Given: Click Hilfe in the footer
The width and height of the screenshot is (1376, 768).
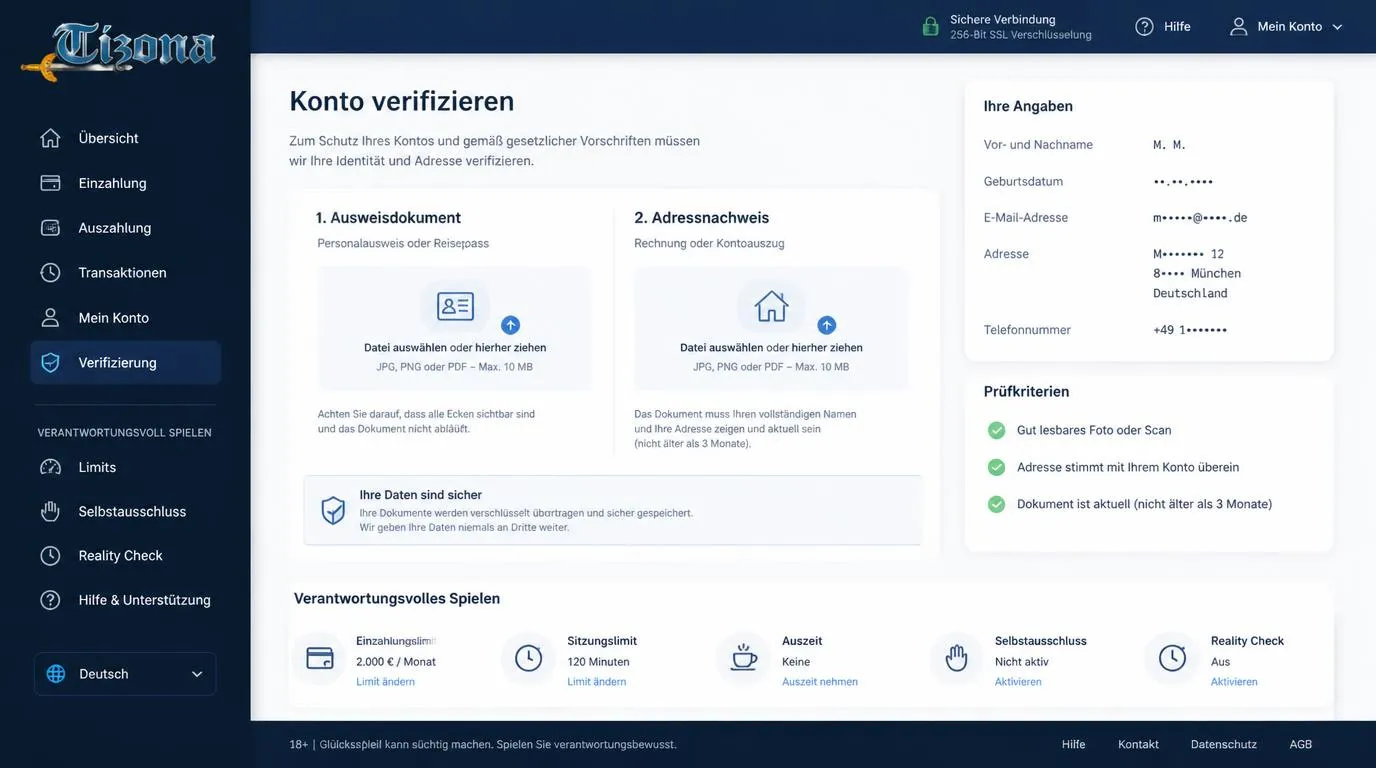Looking at the screenshot, I should [x=1073, y=744].
